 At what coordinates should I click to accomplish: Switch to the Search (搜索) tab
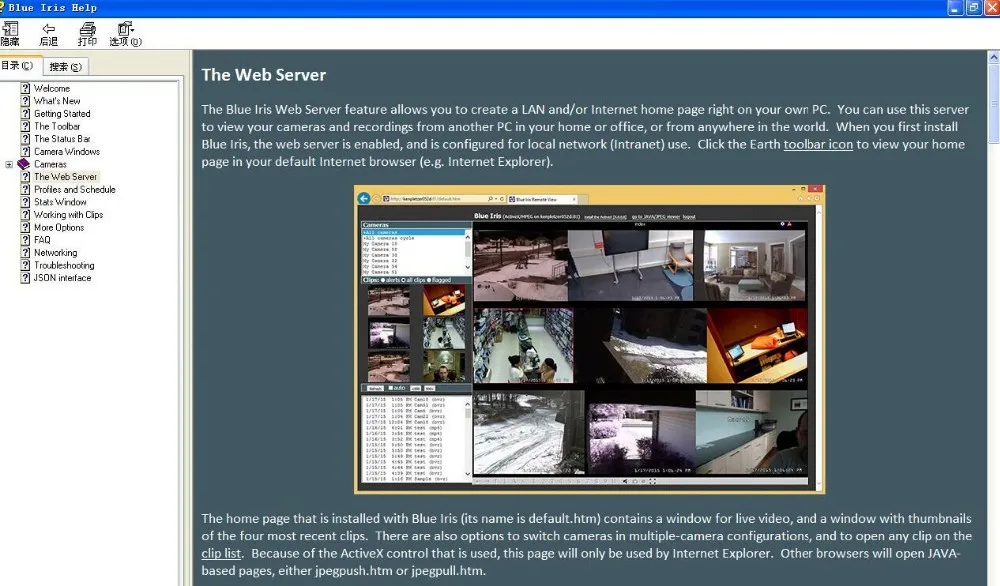coord(65,66)
